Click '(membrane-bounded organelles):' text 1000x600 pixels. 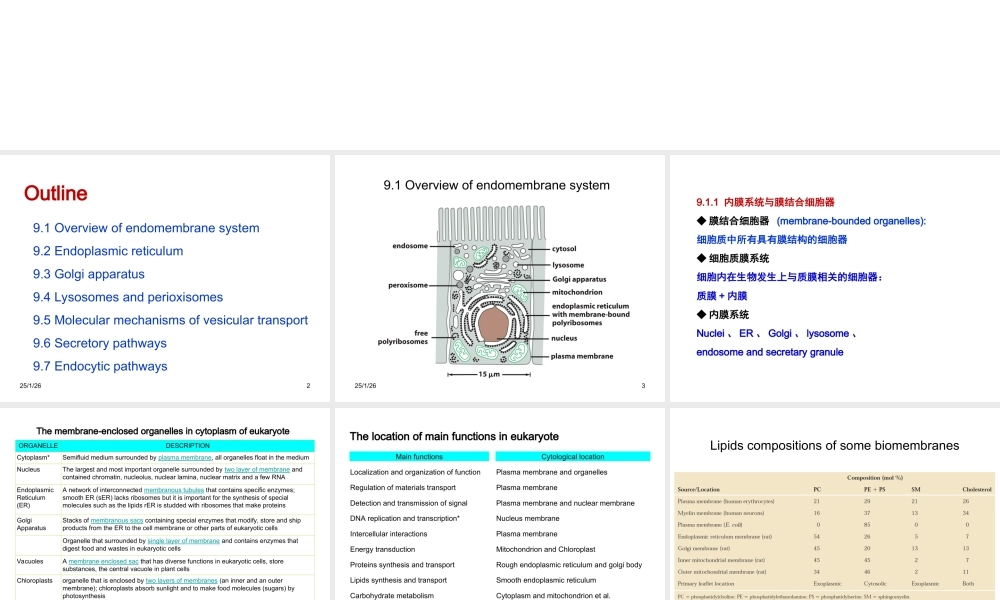[x=851, y=221]
